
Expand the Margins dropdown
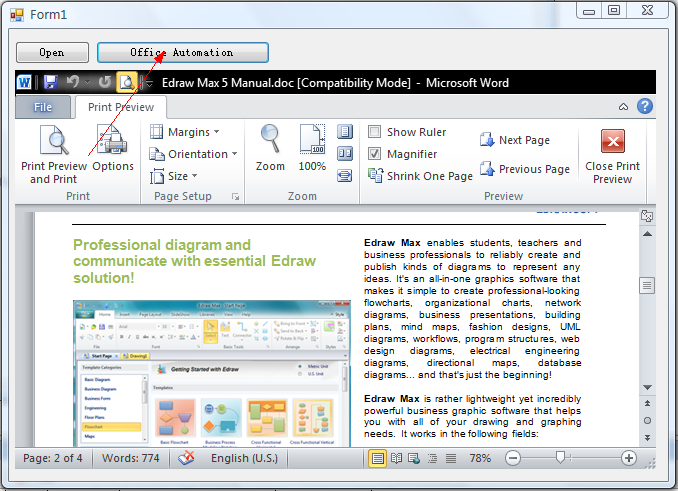coord(185,132)
